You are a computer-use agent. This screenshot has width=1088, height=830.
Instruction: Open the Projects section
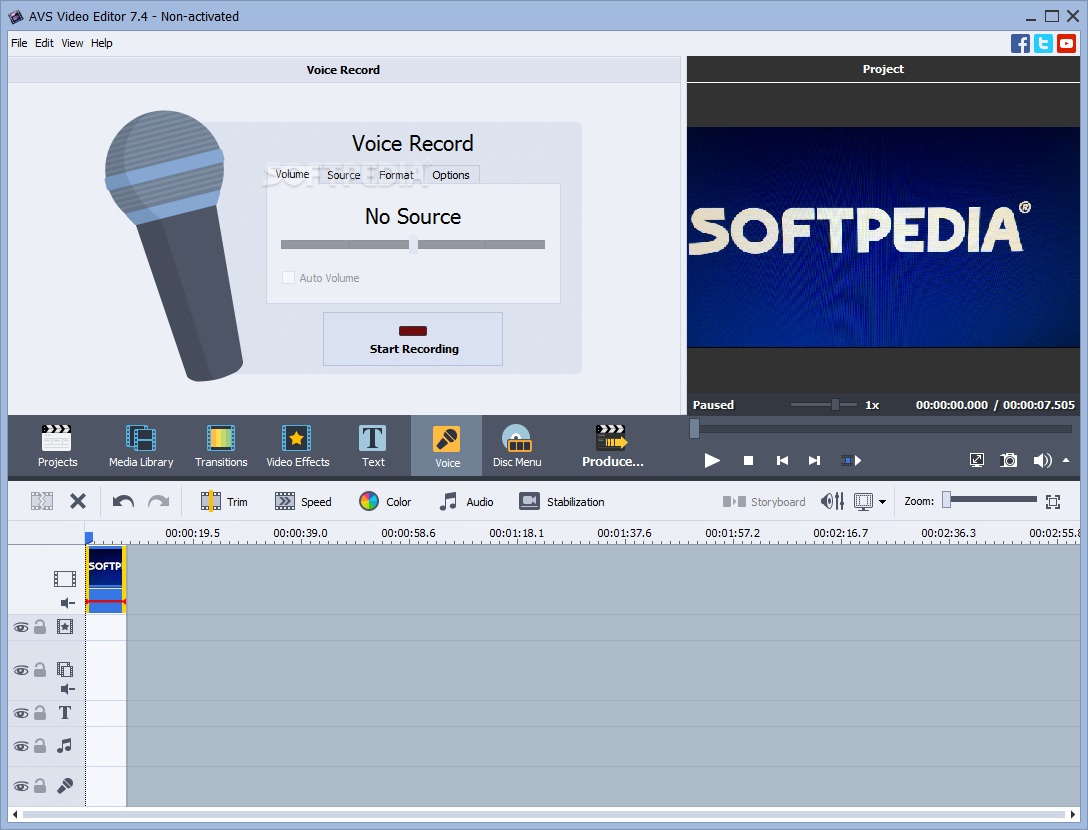click(57, 446)
